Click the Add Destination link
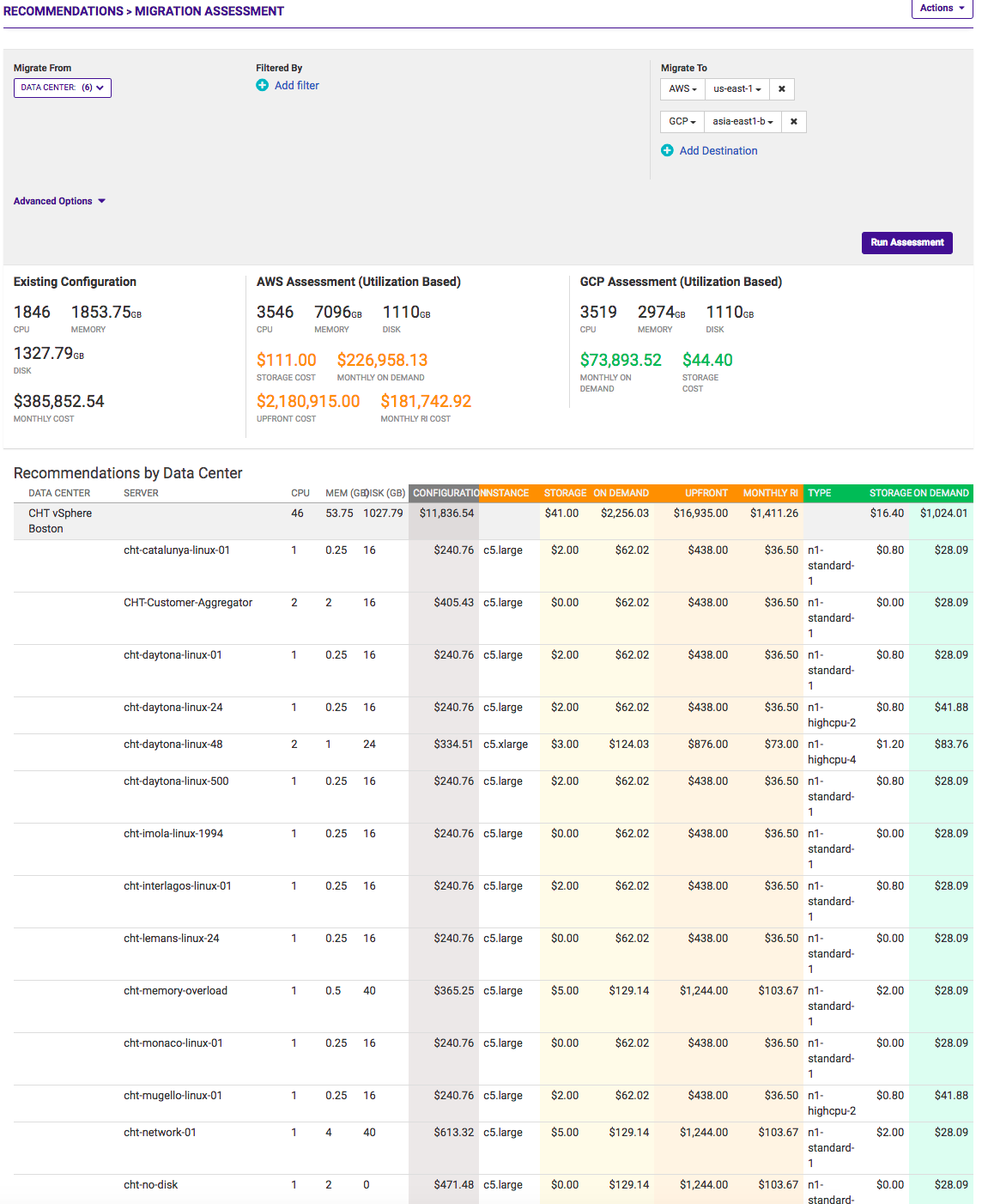The image size is (982, 1204). [x=718, y=150]
